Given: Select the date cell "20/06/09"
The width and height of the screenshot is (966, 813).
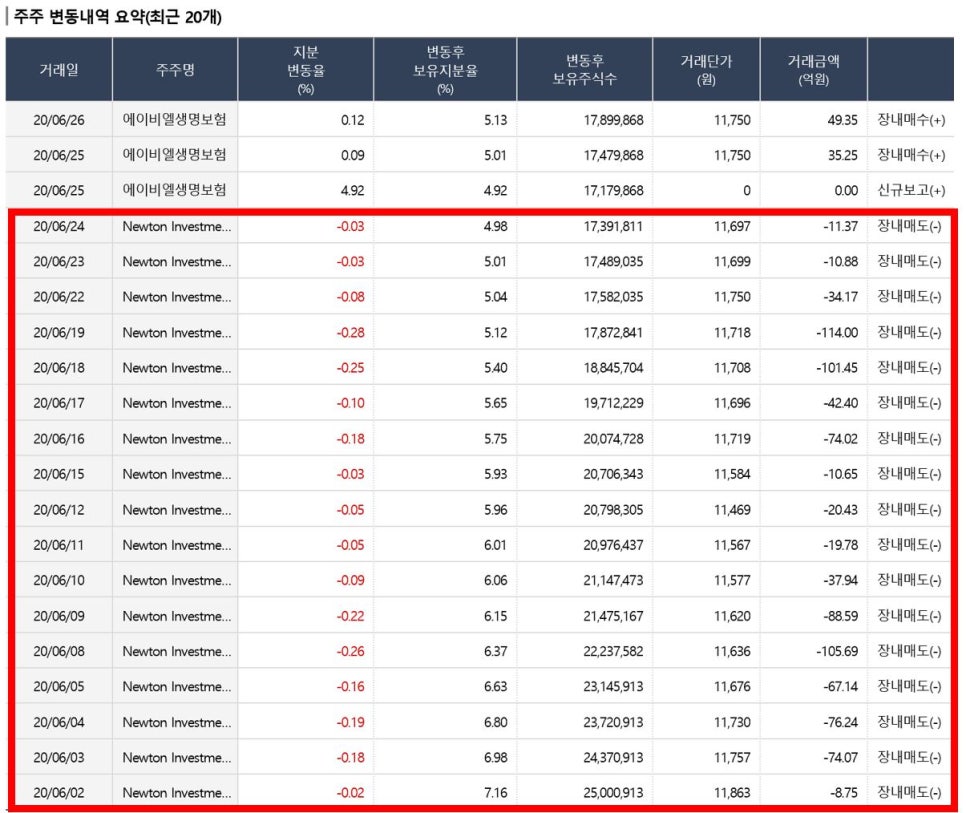Looking at the screenshot, I should click(x=59, y=616).
